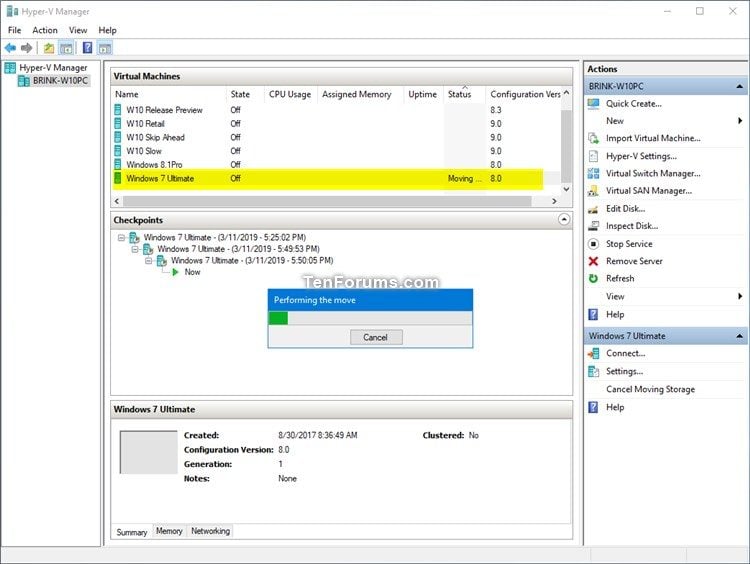The image size is (750, 564).
Task: Collapse the 5:25:02 PM checkpoint node
Action: (121, 237)
